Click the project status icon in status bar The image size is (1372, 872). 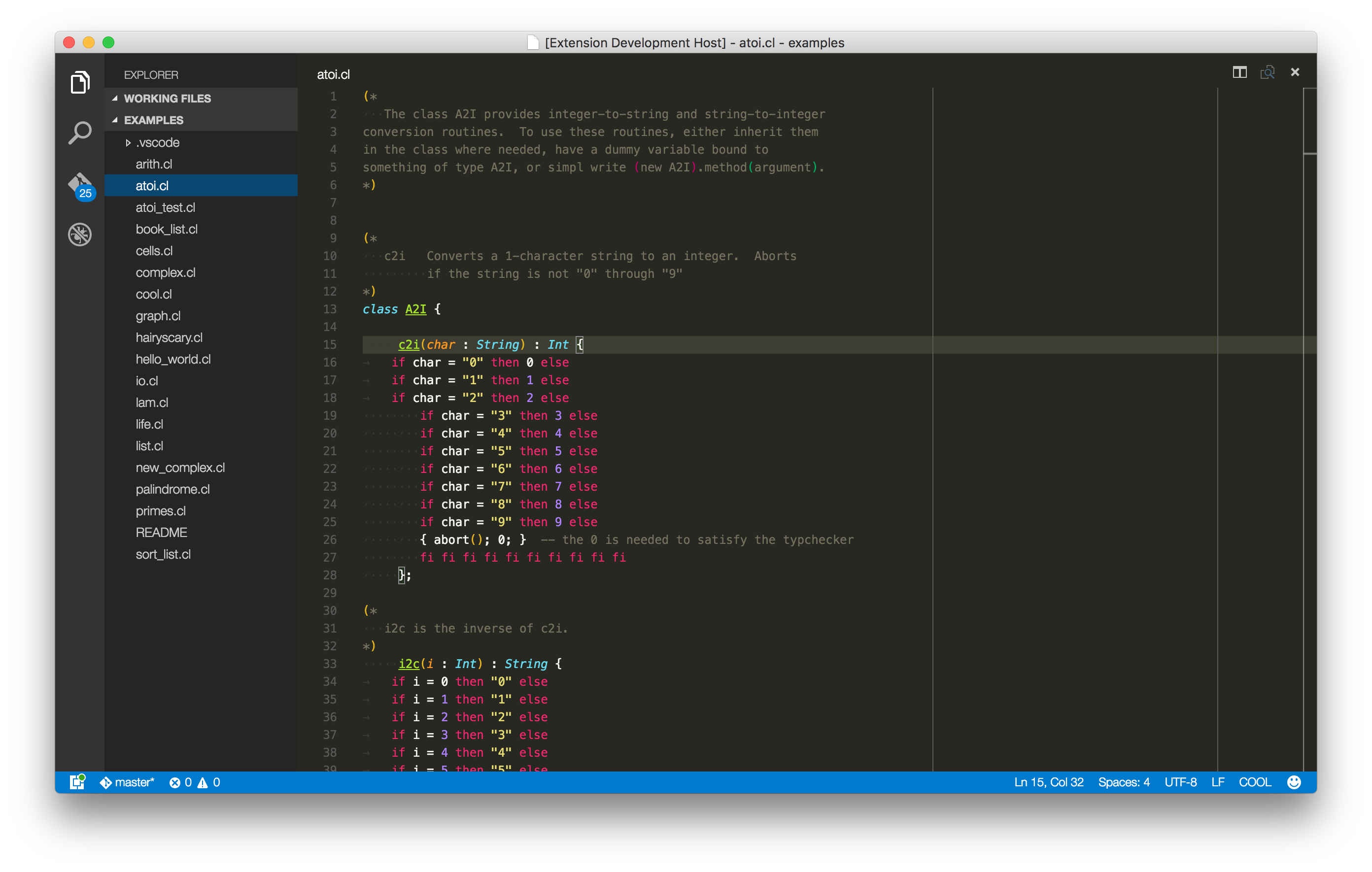[77, 782]
